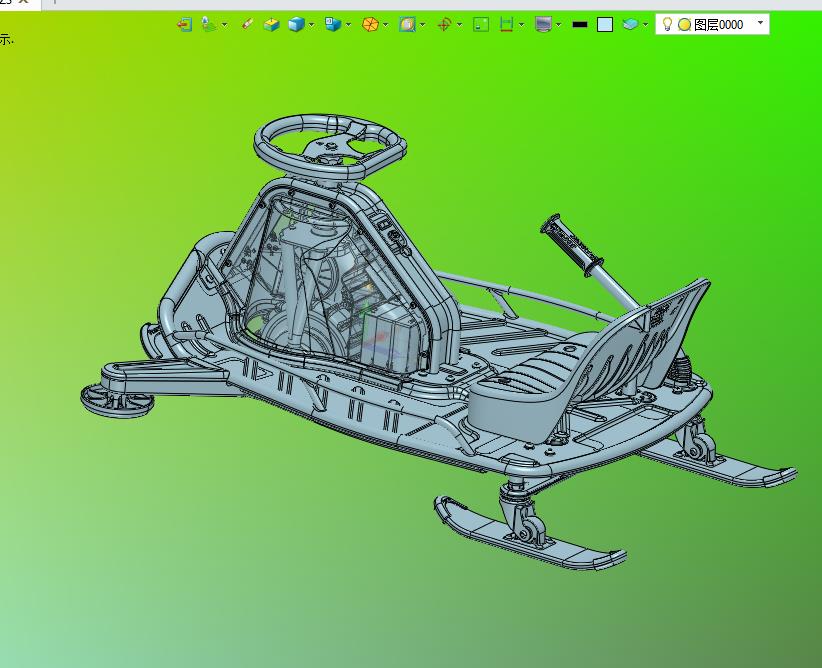Click the red and blue measure bracket icon
This screenshot has height=668, width=822.
[507, 24]
